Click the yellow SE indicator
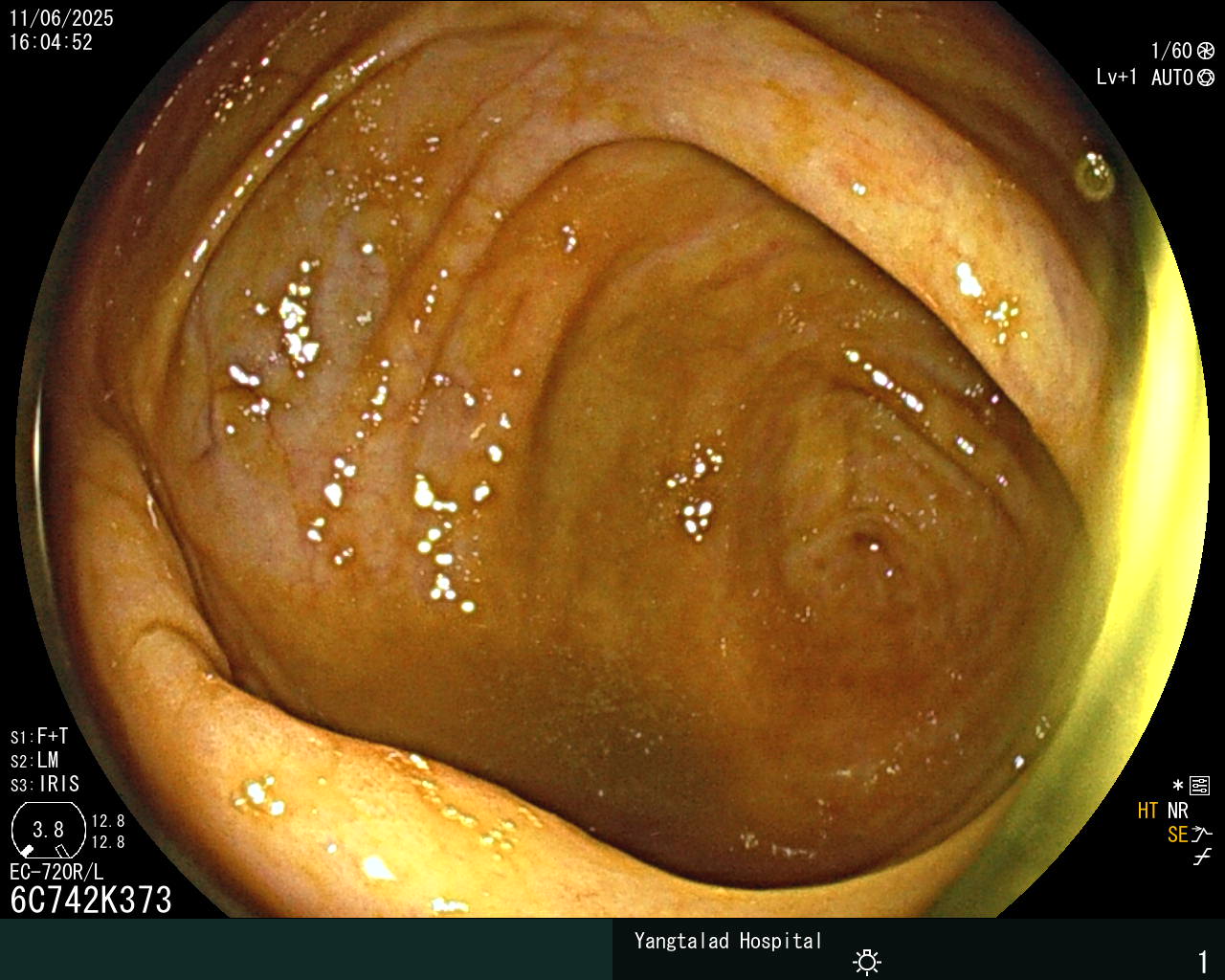This screenshot has height=980, width=1225. pos(1177,835)
